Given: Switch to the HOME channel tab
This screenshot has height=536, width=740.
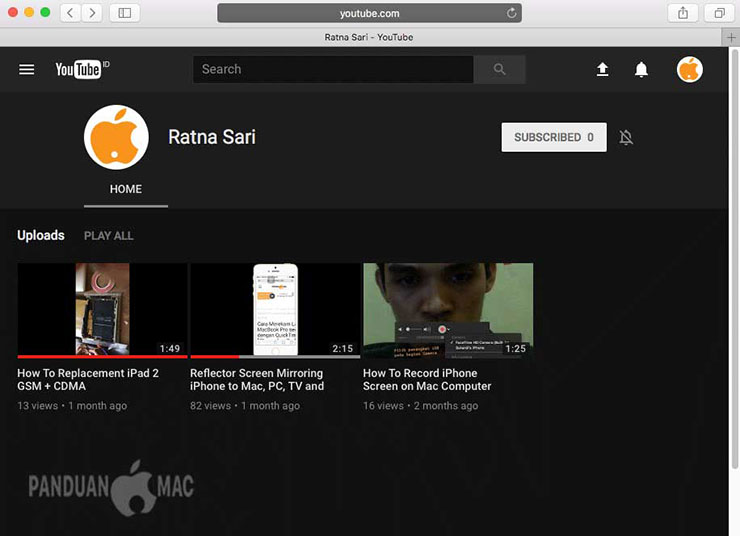Looking at the screenshot, I should click(x=126, y=189).
